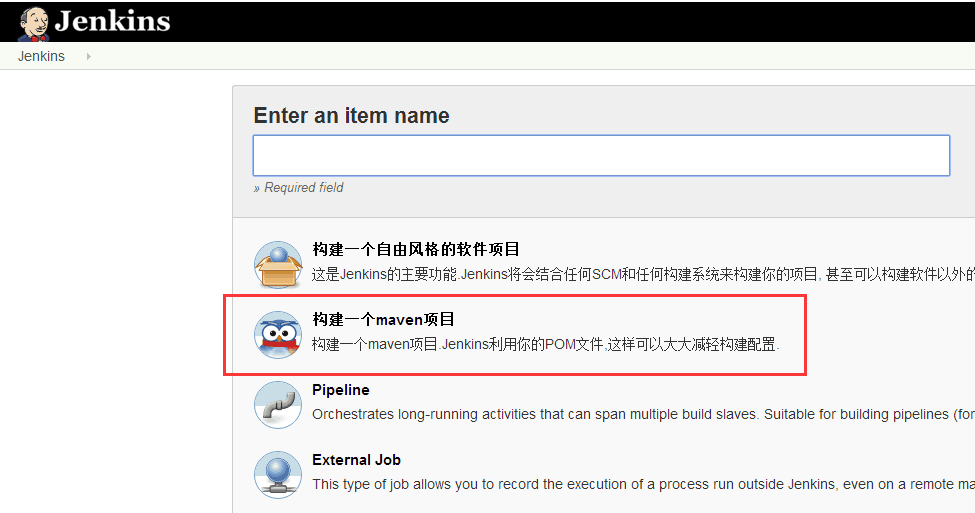Select the maven project owl icon
Screen dimensions: 975x513
[278, 335]
